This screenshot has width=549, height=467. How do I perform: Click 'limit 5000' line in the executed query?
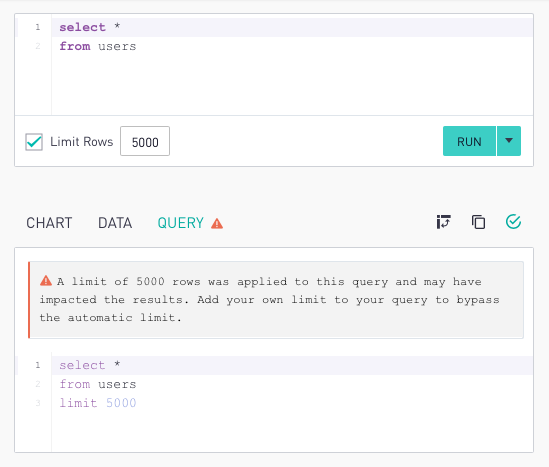tap(98, 403)
